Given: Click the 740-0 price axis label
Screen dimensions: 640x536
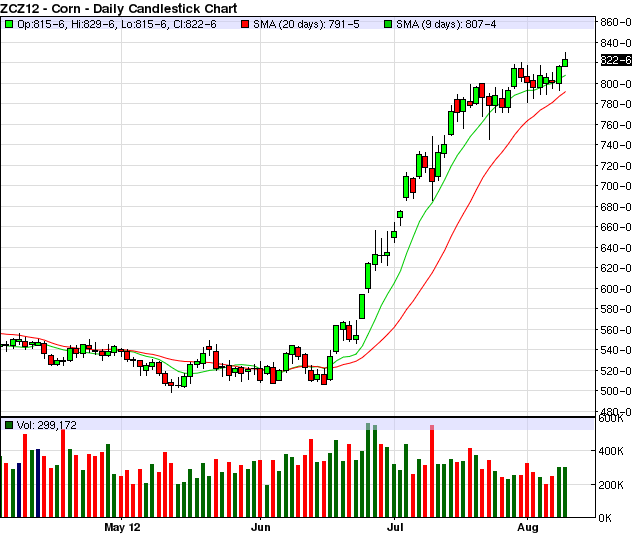Looking at the screenshot, I should (616, 145).
